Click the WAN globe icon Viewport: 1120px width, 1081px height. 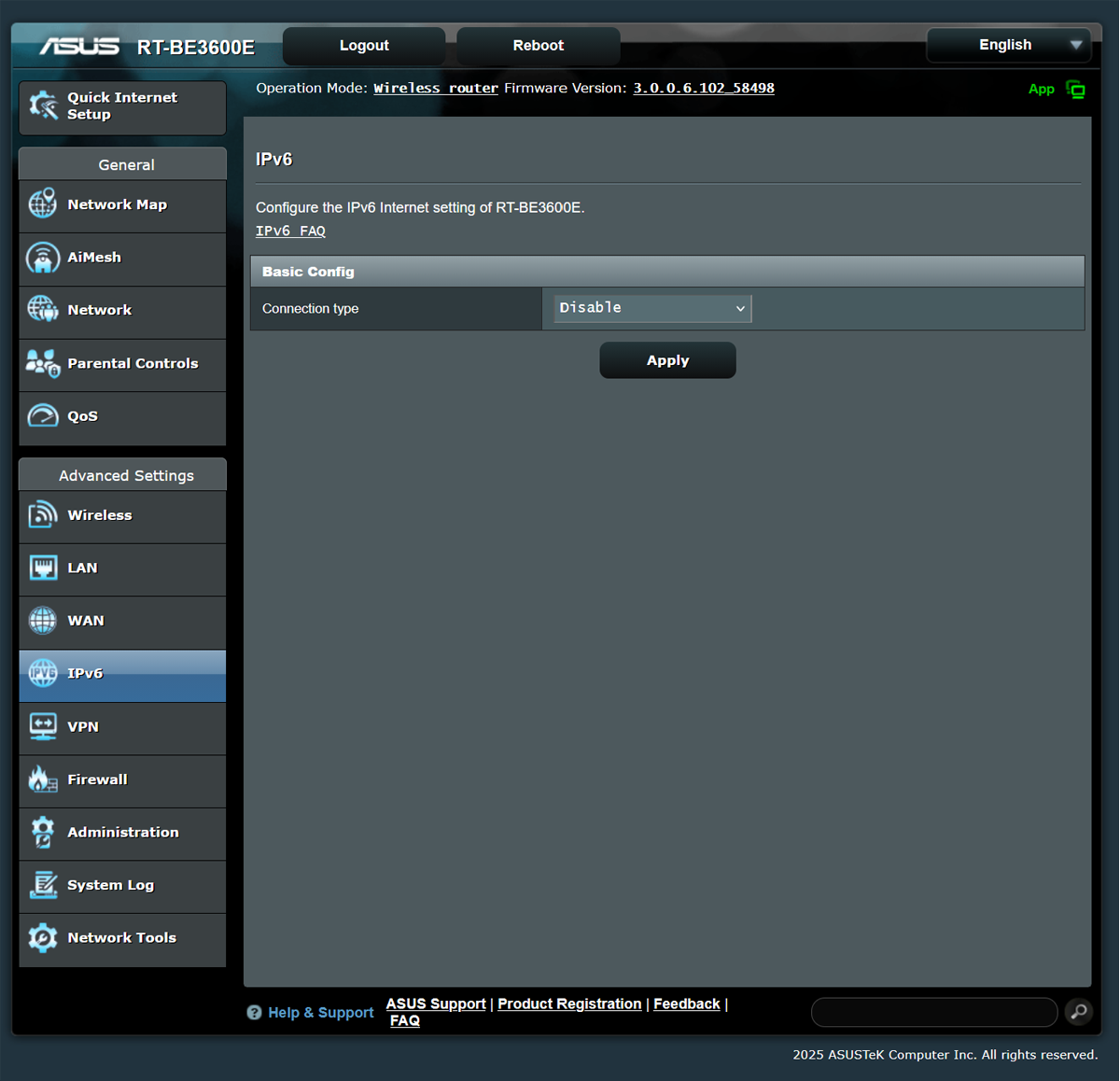click(x=43, y=620)
